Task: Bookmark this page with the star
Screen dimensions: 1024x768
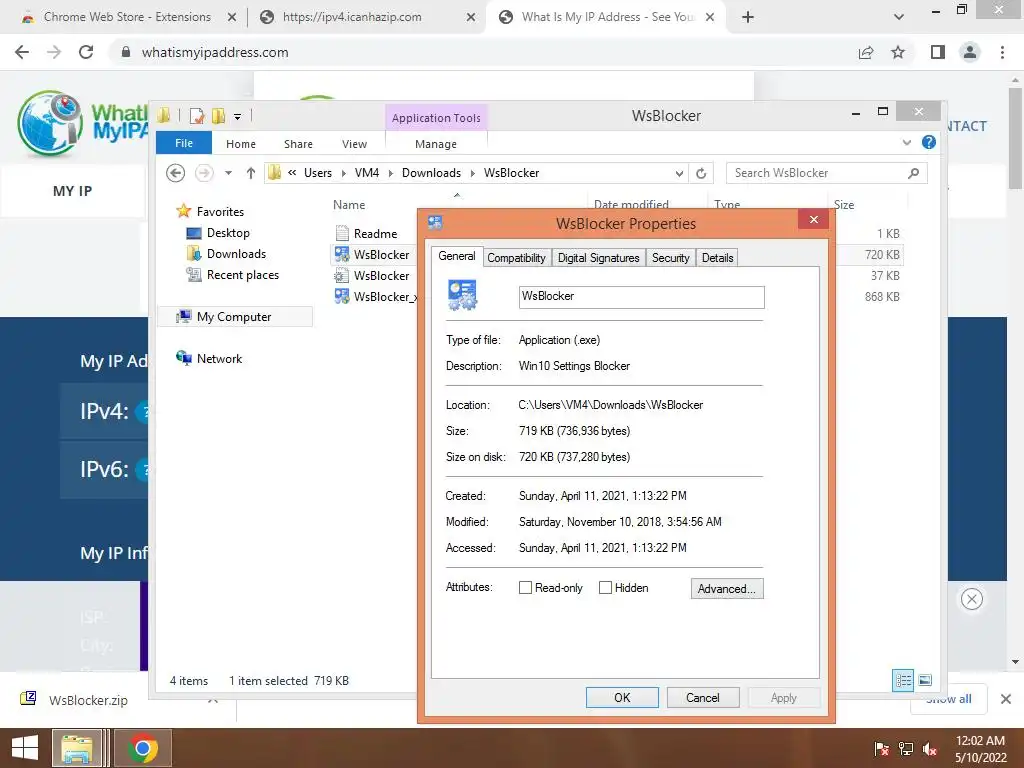Action: 898,52
